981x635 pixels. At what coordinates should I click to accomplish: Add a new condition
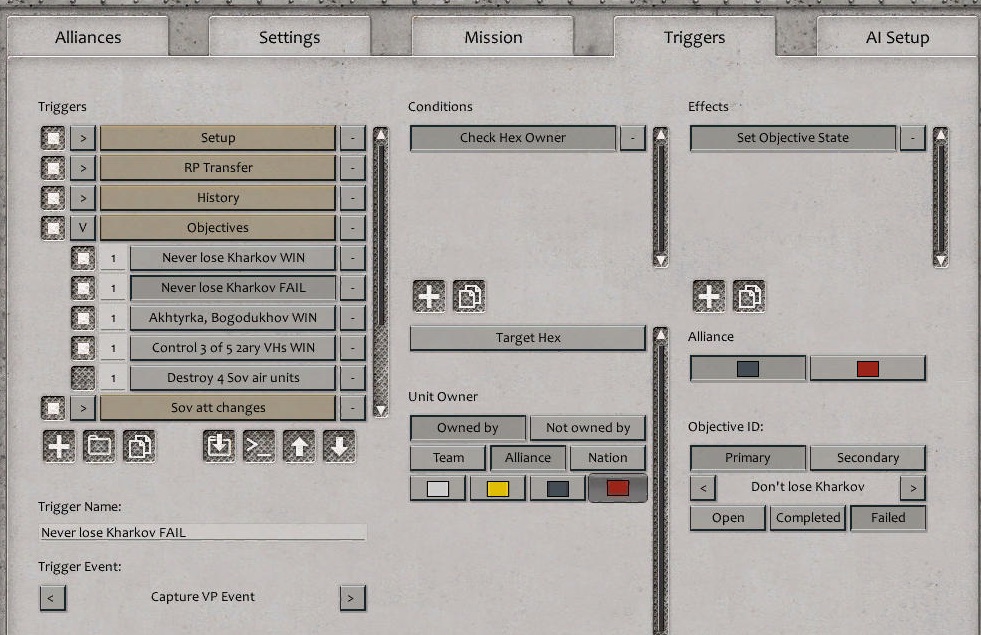click(429, 296)
